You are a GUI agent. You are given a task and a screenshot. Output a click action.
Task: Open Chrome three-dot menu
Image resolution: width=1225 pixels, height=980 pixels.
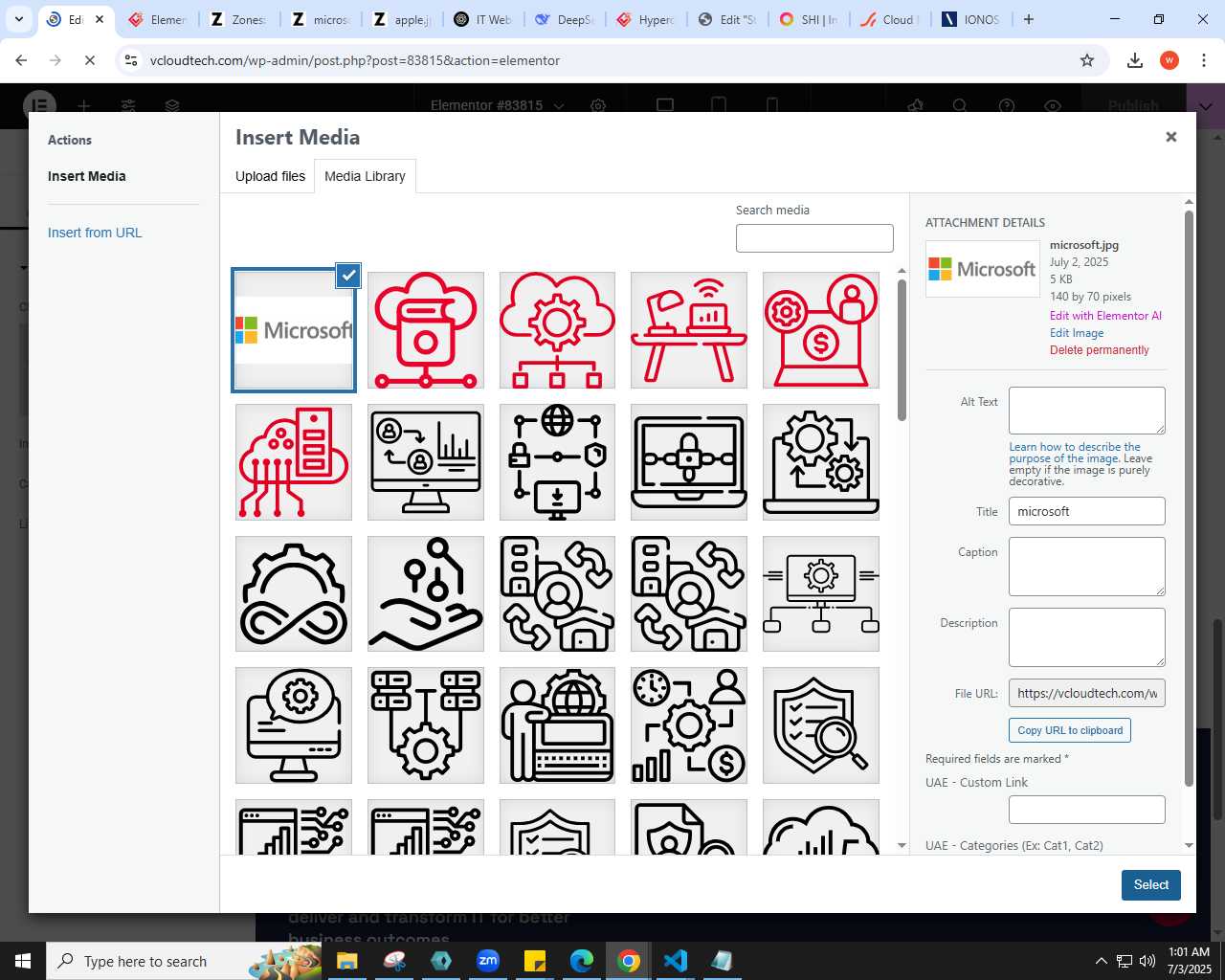(1203, 60)
